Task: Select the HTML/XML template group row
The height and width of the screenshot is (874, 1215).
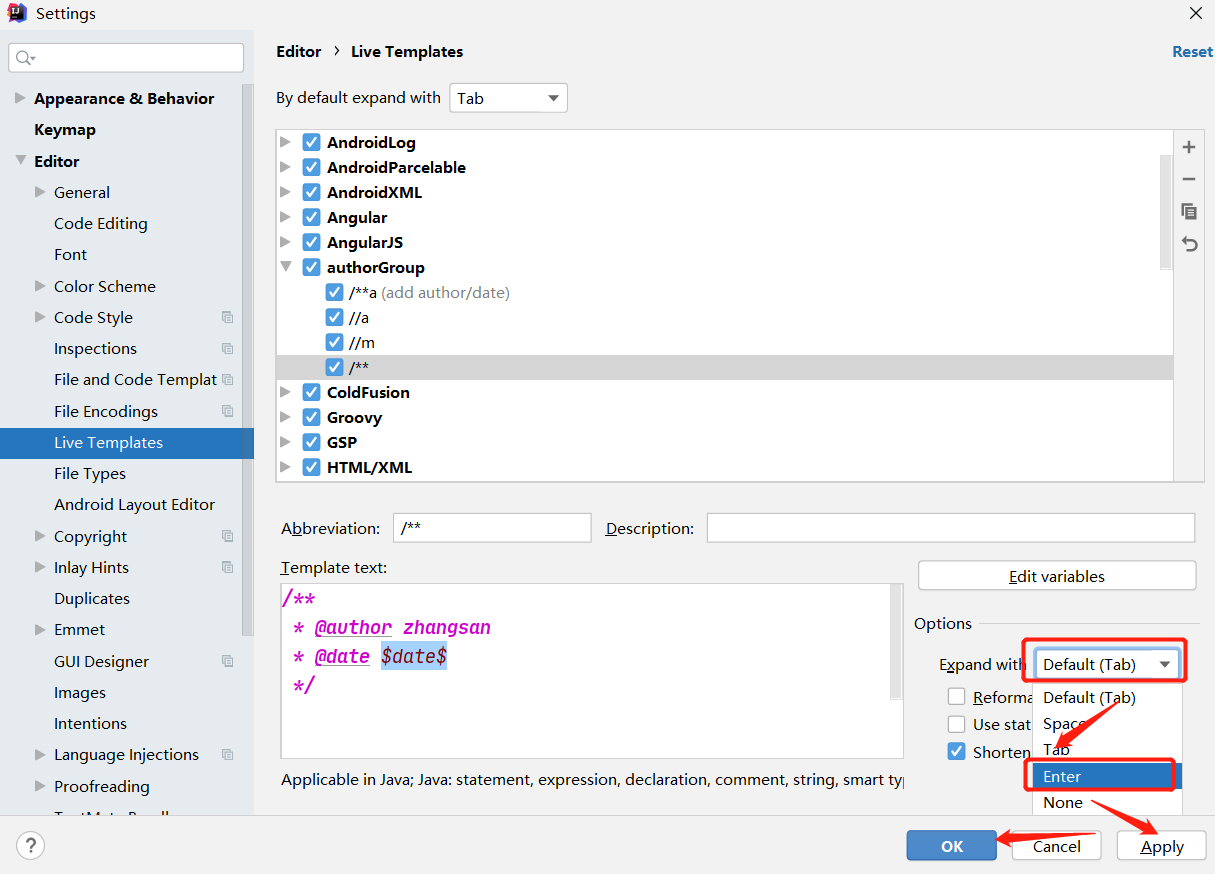Action: coord(726,467)
